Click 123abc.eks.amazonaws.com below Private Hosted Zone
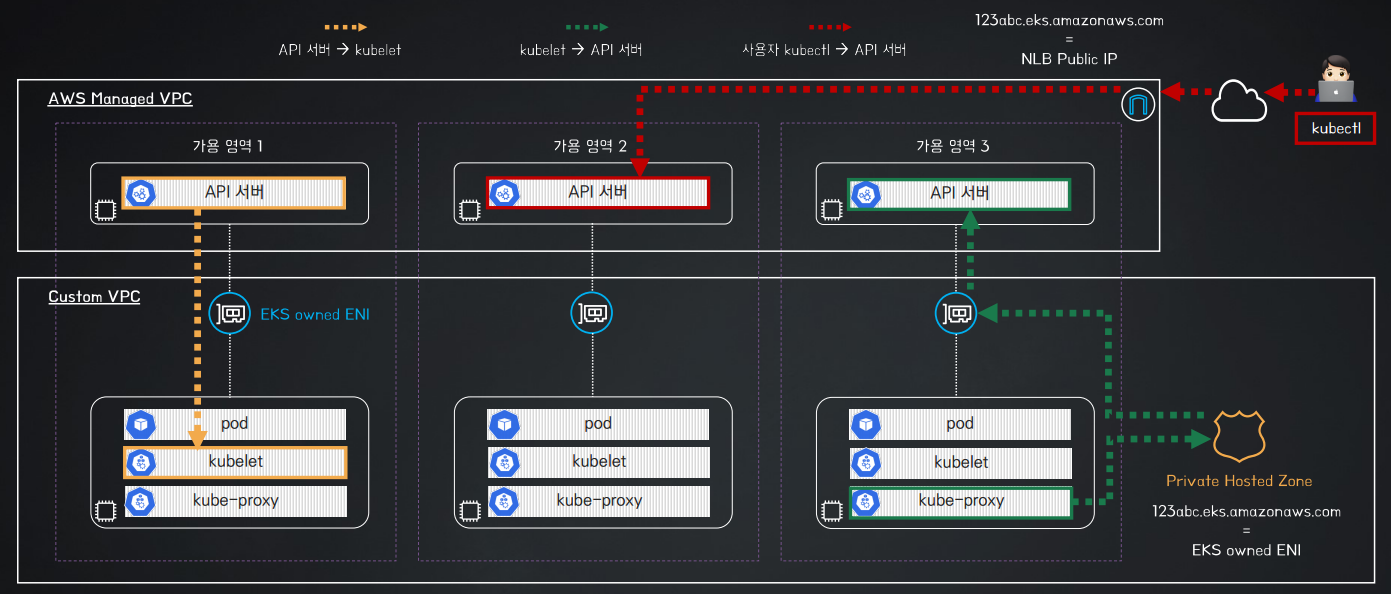 1246,511
